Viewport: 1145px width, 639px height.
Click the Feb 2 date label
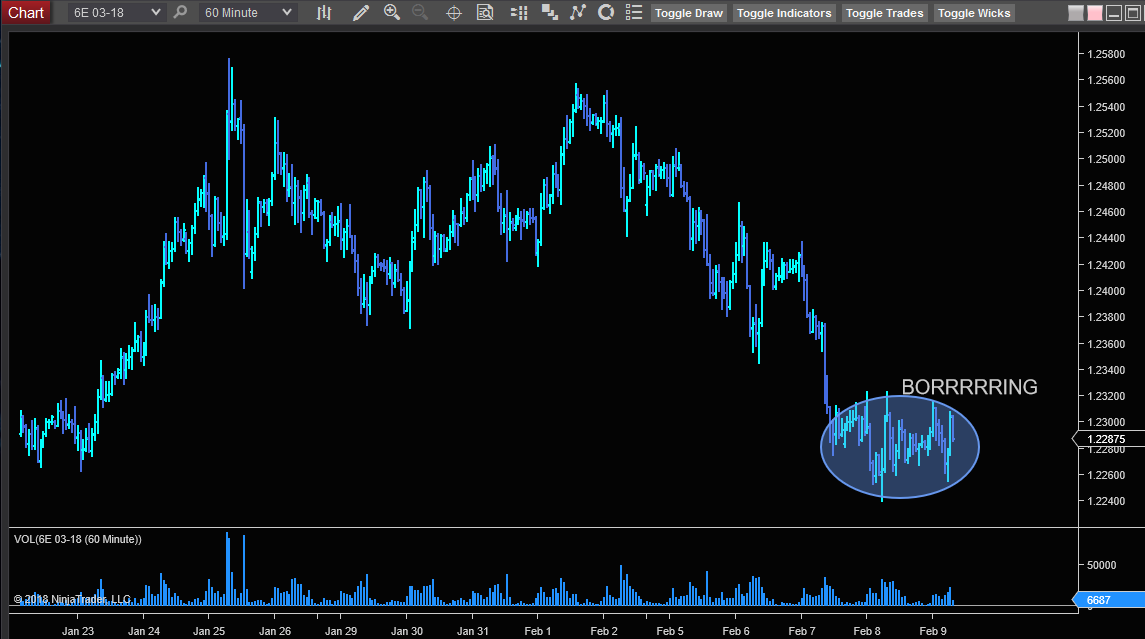604,631
